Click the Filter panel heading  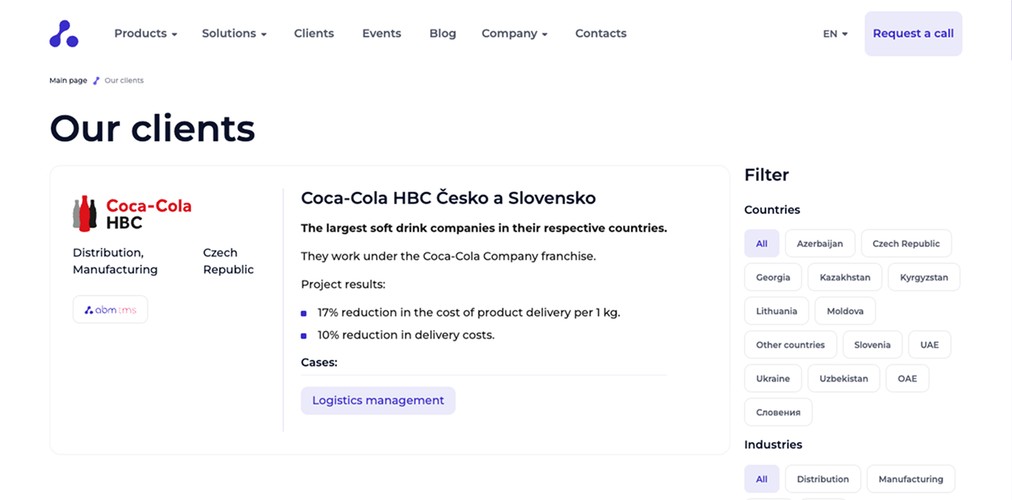(x=767, y=175)
